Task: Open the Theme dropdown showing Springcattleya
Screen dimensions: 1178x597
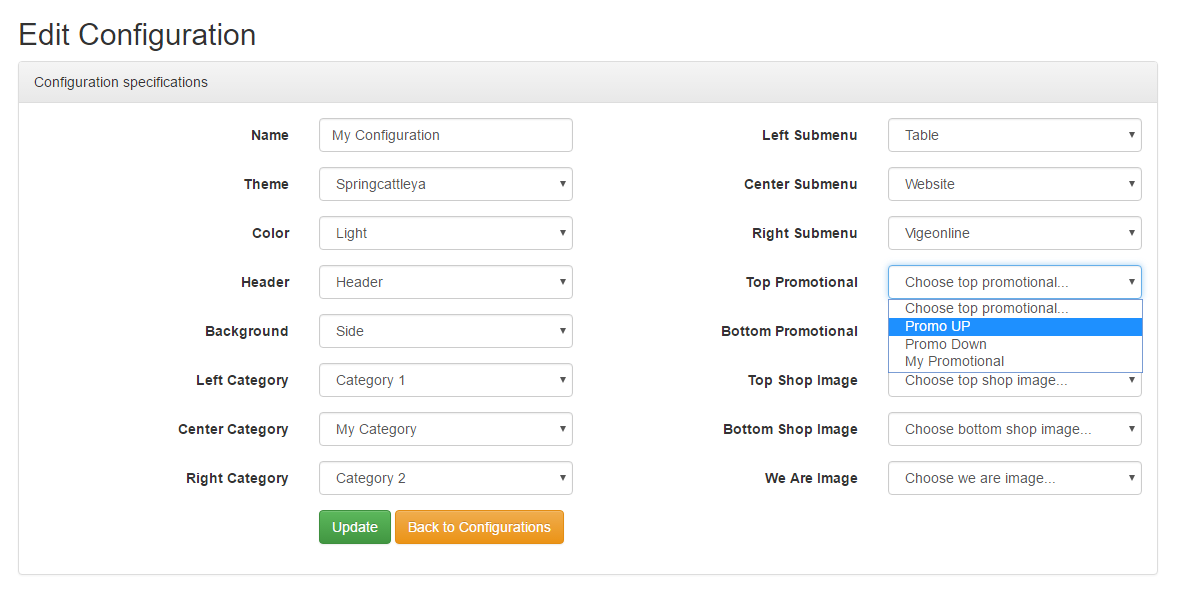Action: [446, 184]
